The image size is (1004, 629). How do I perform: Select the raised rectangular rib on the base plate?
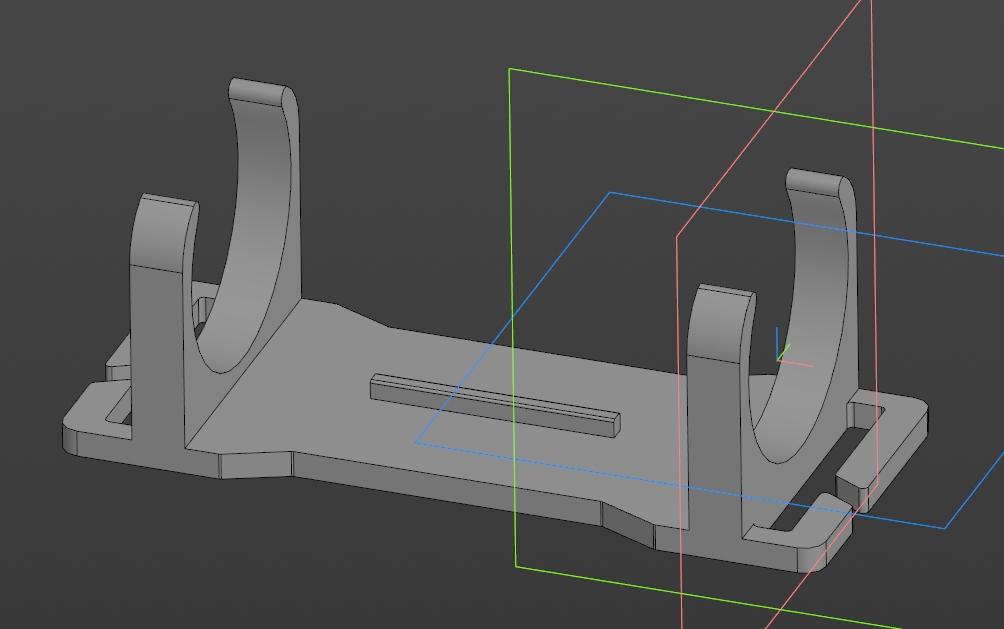coord(494,405)
